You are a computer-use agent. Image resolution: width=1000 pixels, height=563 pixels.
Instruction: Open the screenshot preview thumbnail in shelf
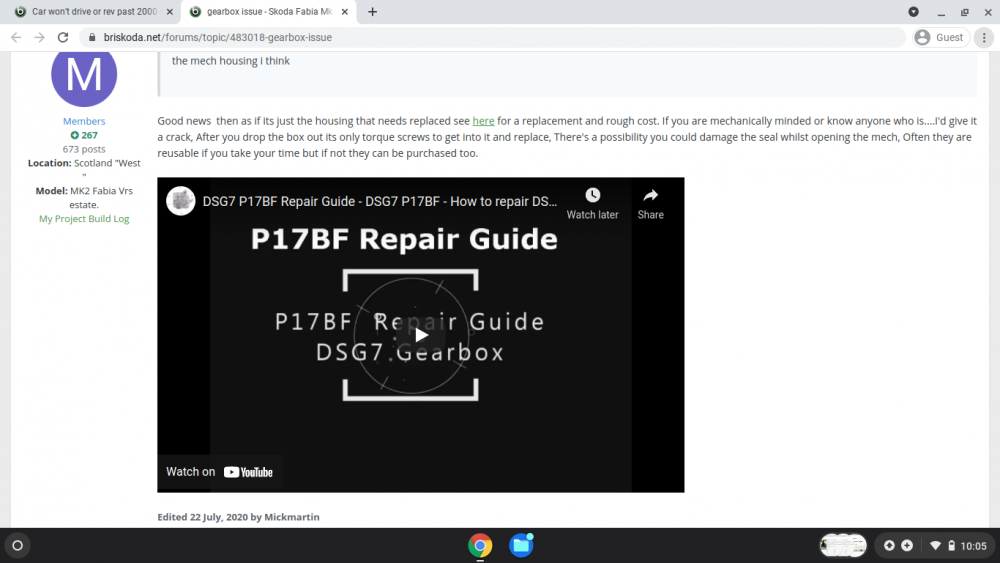(842, 546)
